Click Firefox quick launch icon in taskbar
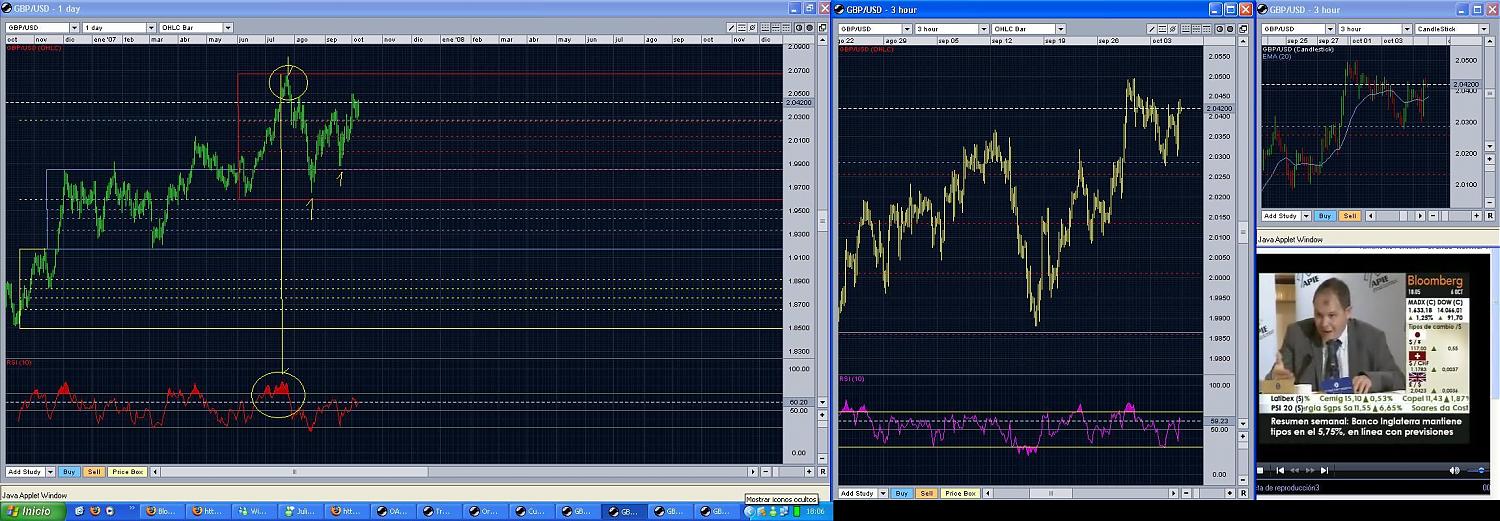Image resolution: width=1500 pixels, height=521 pixels. click(95, 511)
